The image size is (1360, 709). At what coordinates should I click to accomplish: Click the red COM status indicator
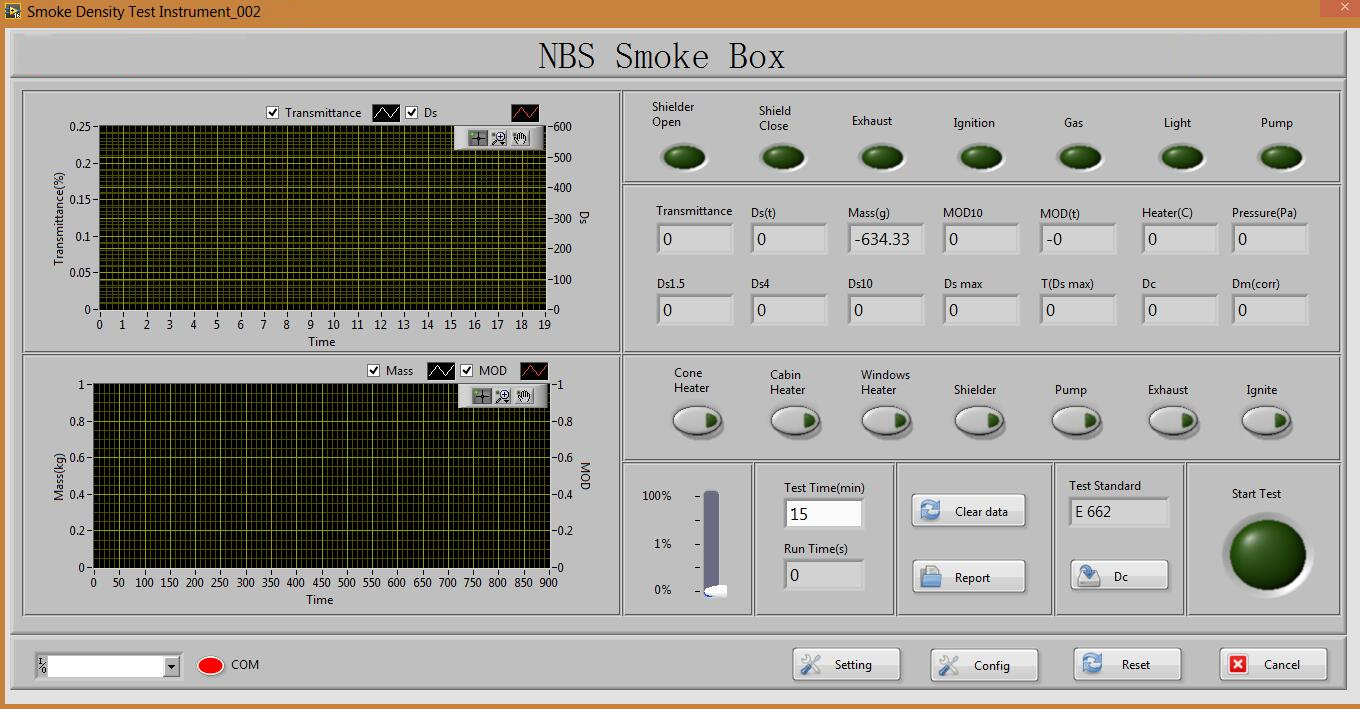click(211, 665)
